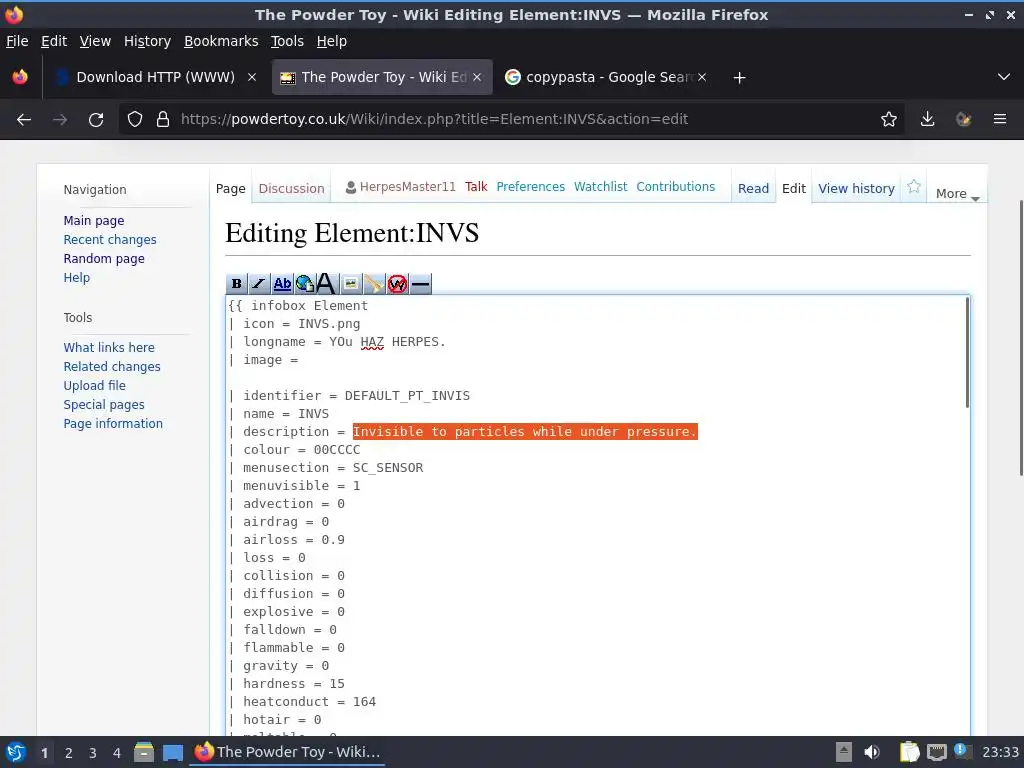Open Firefox downloads panel
This screenshot has height=768, width=1024.
pos(927,120)
